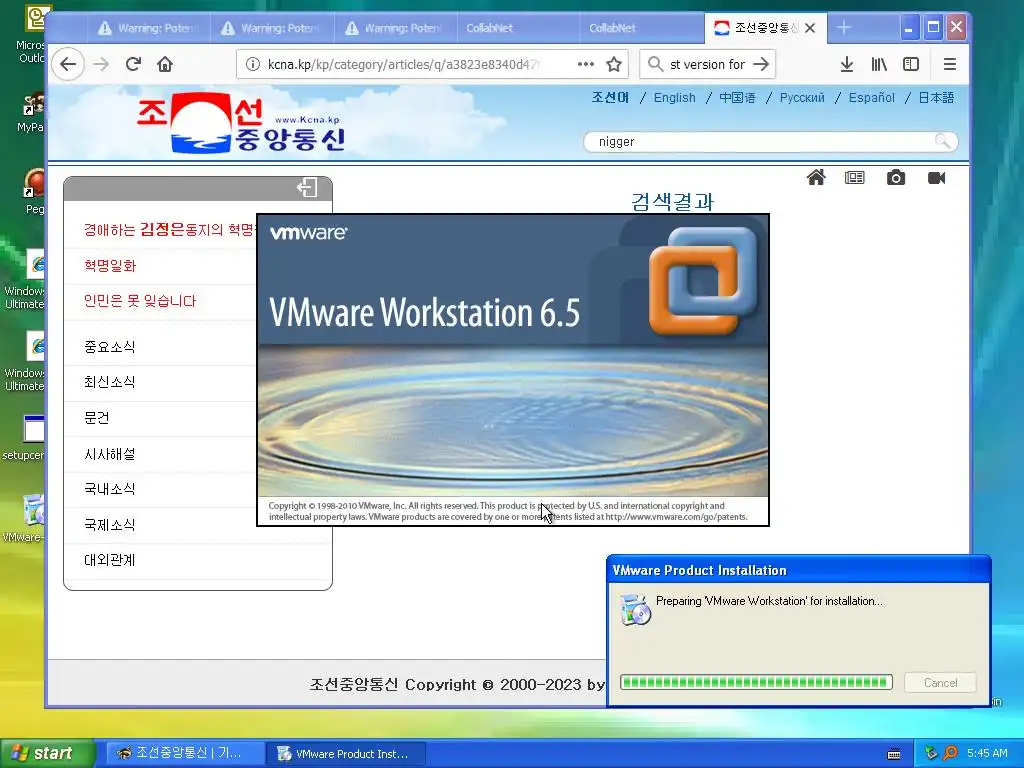
Task: Bookmark this page with the star
Action: click(614, 64)
